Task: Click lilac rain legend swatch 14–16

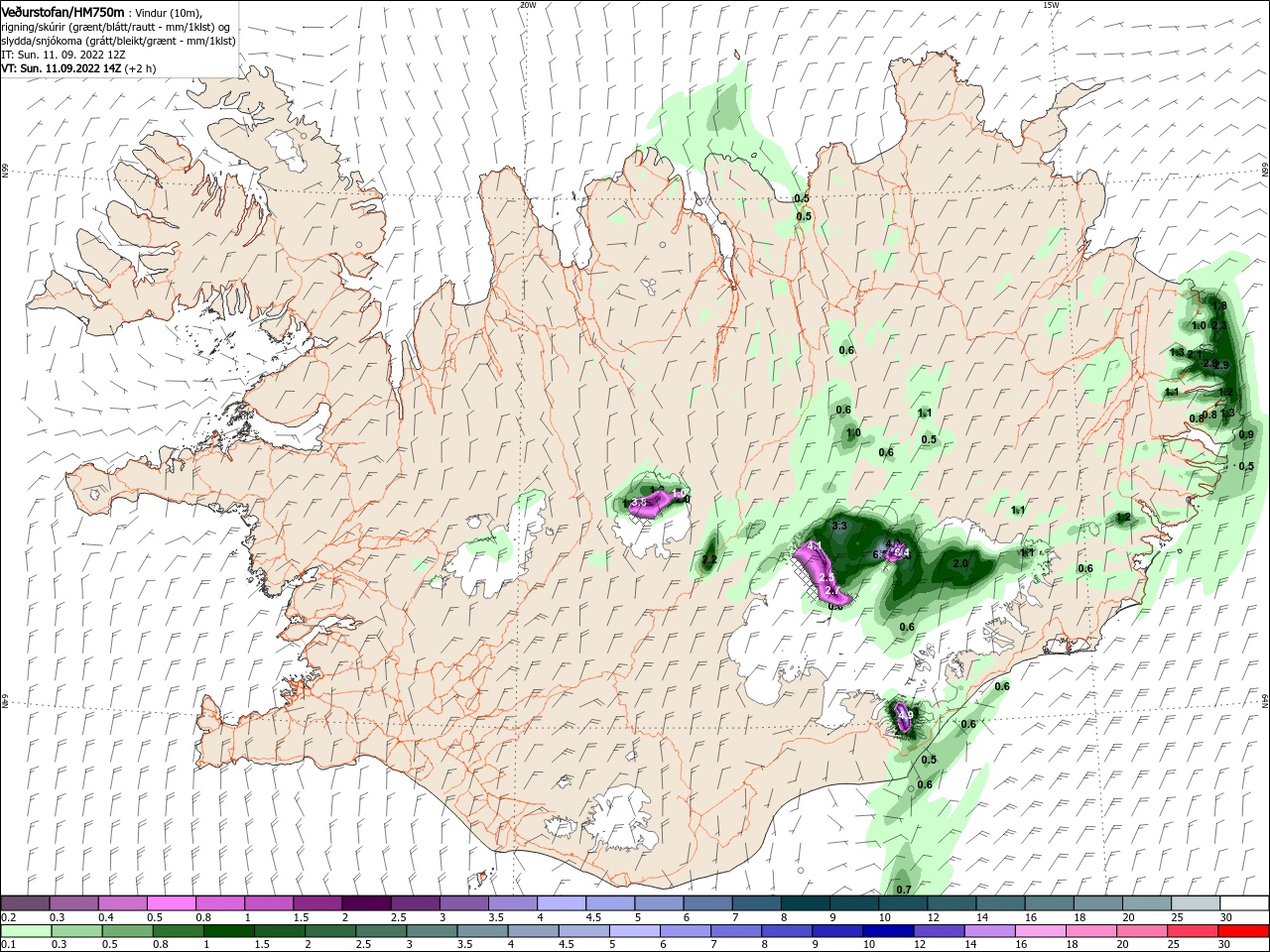Action: (x=988, y=930)
